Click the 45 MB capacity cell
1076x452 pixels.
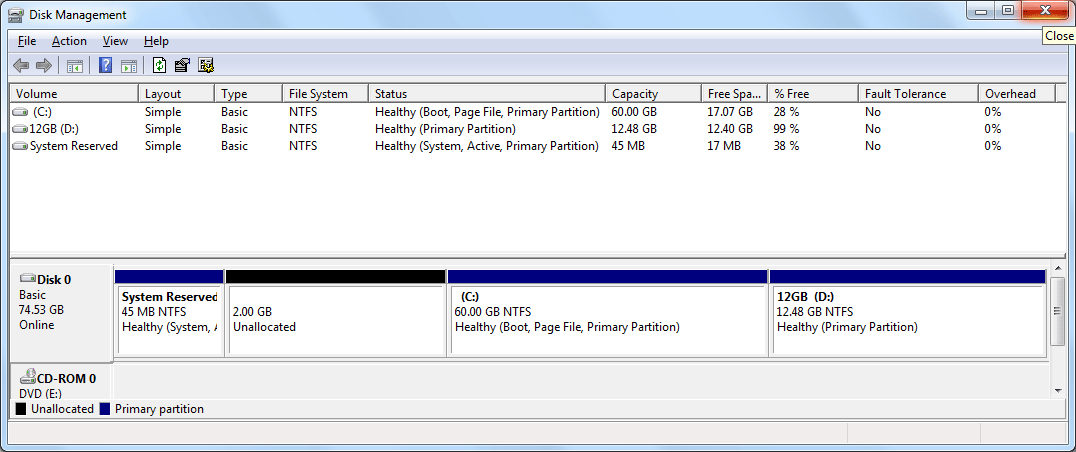pos(628,146)
